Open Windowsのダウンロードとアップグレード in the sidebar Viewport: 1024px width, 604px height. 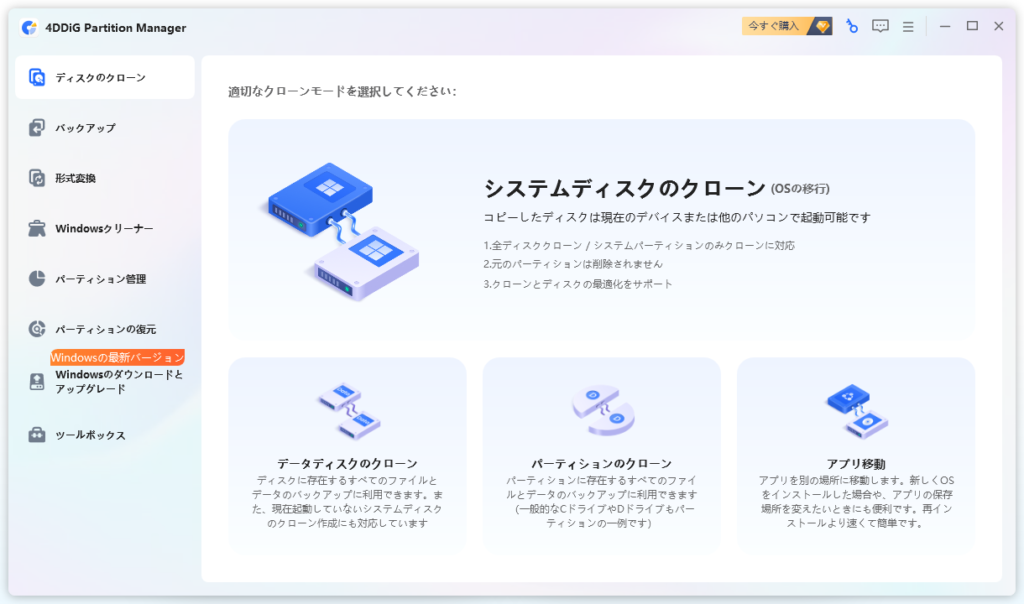pos(110,383)
